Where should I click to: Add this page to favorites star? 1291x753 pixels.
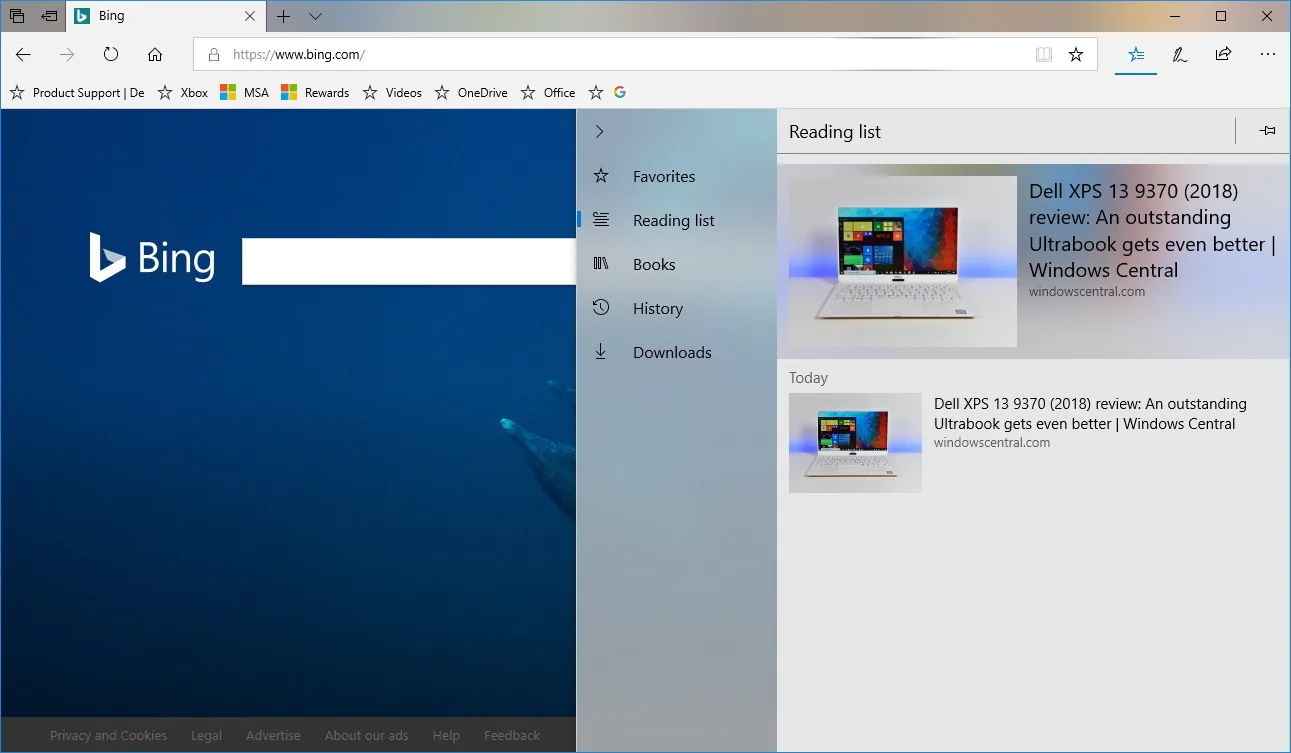click(1076, 55)
